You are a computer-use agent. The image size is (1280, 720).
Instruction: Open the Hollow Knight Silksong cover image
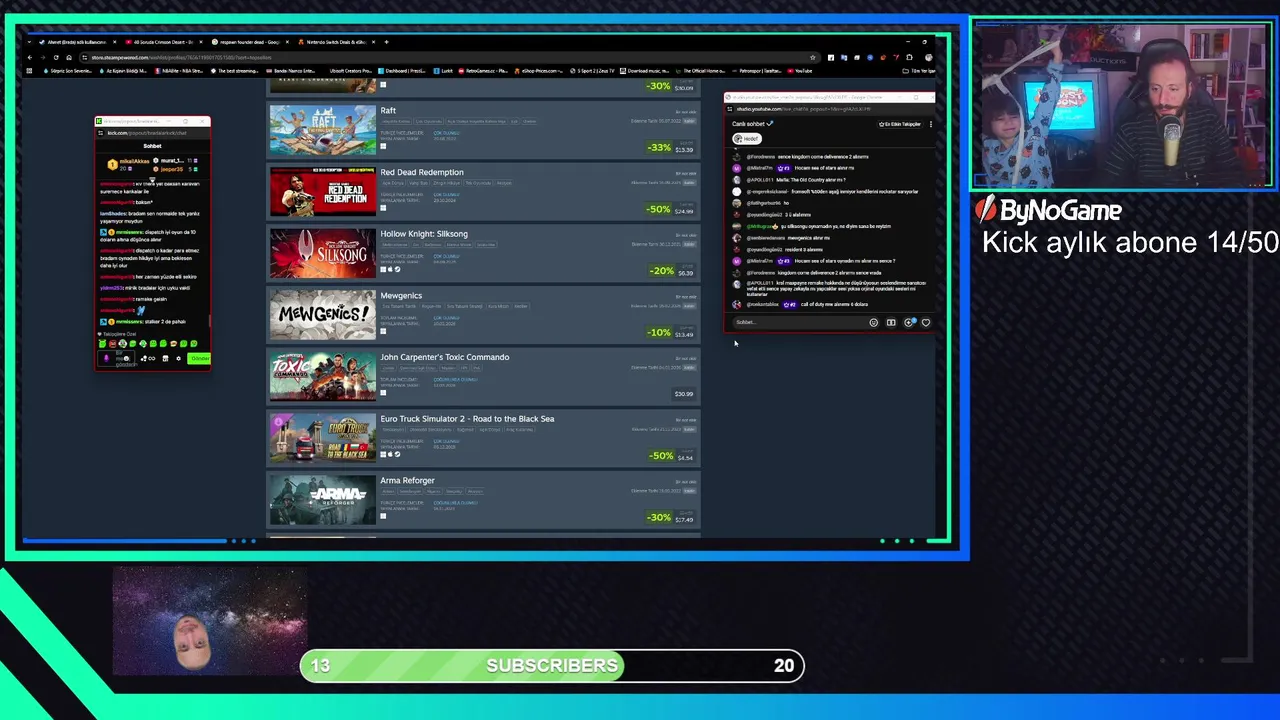(323, 254)
